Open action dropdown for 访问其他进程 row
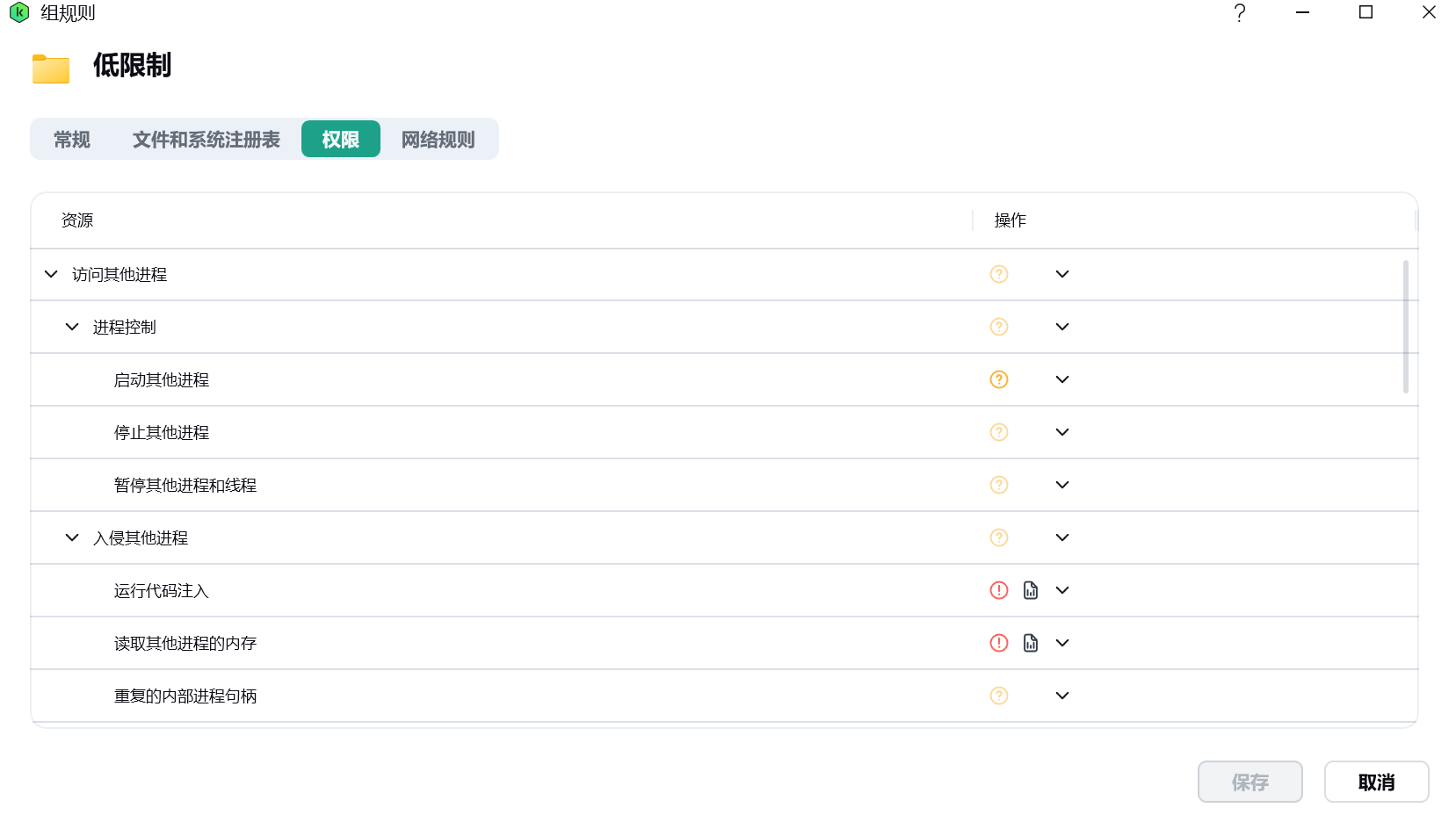Screen dimensions: 1456x815 pyautogui.click(x=1061, y=274)
